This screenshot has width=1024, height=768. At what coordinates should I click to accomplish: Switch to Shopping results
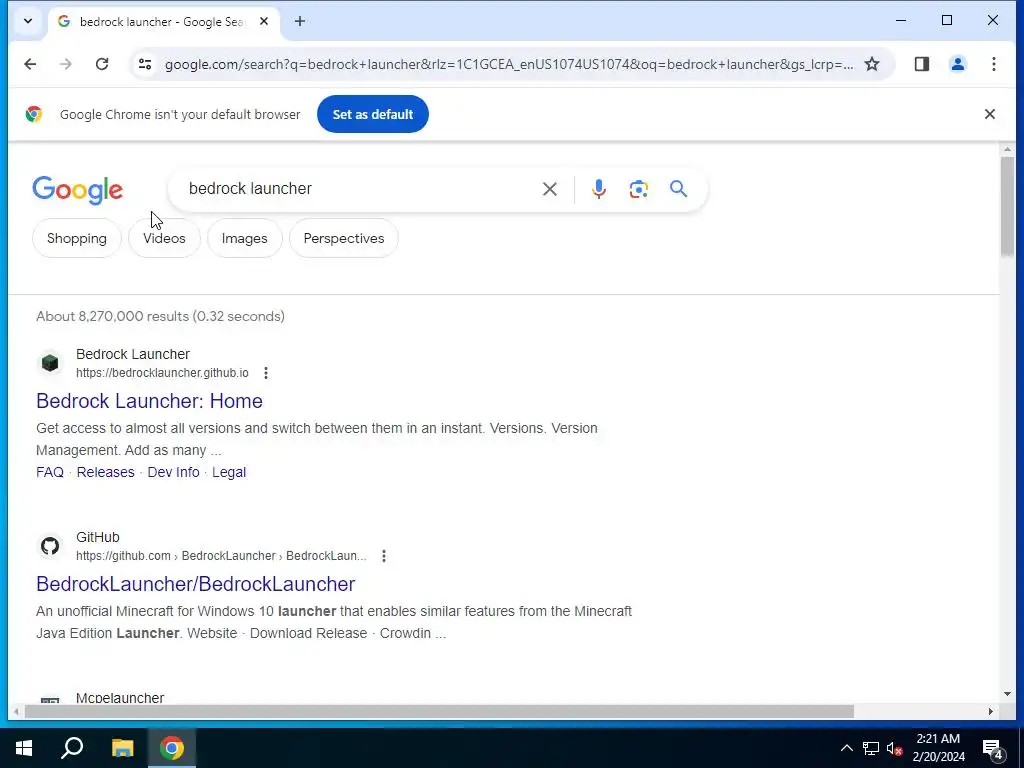[76, 238]
